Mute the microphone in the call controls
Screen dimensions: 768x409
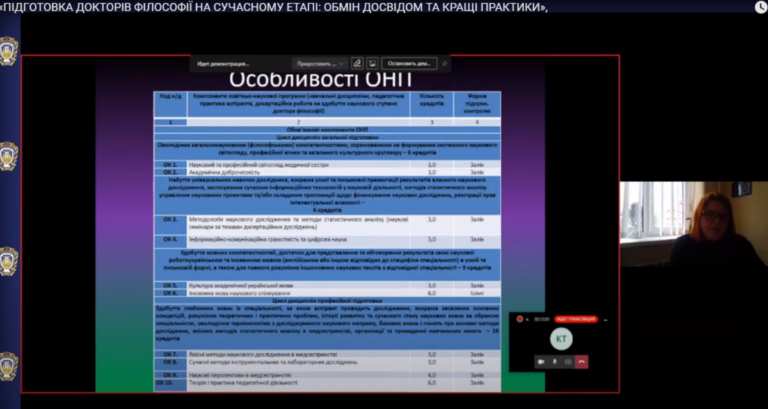(x=553, y=361)
